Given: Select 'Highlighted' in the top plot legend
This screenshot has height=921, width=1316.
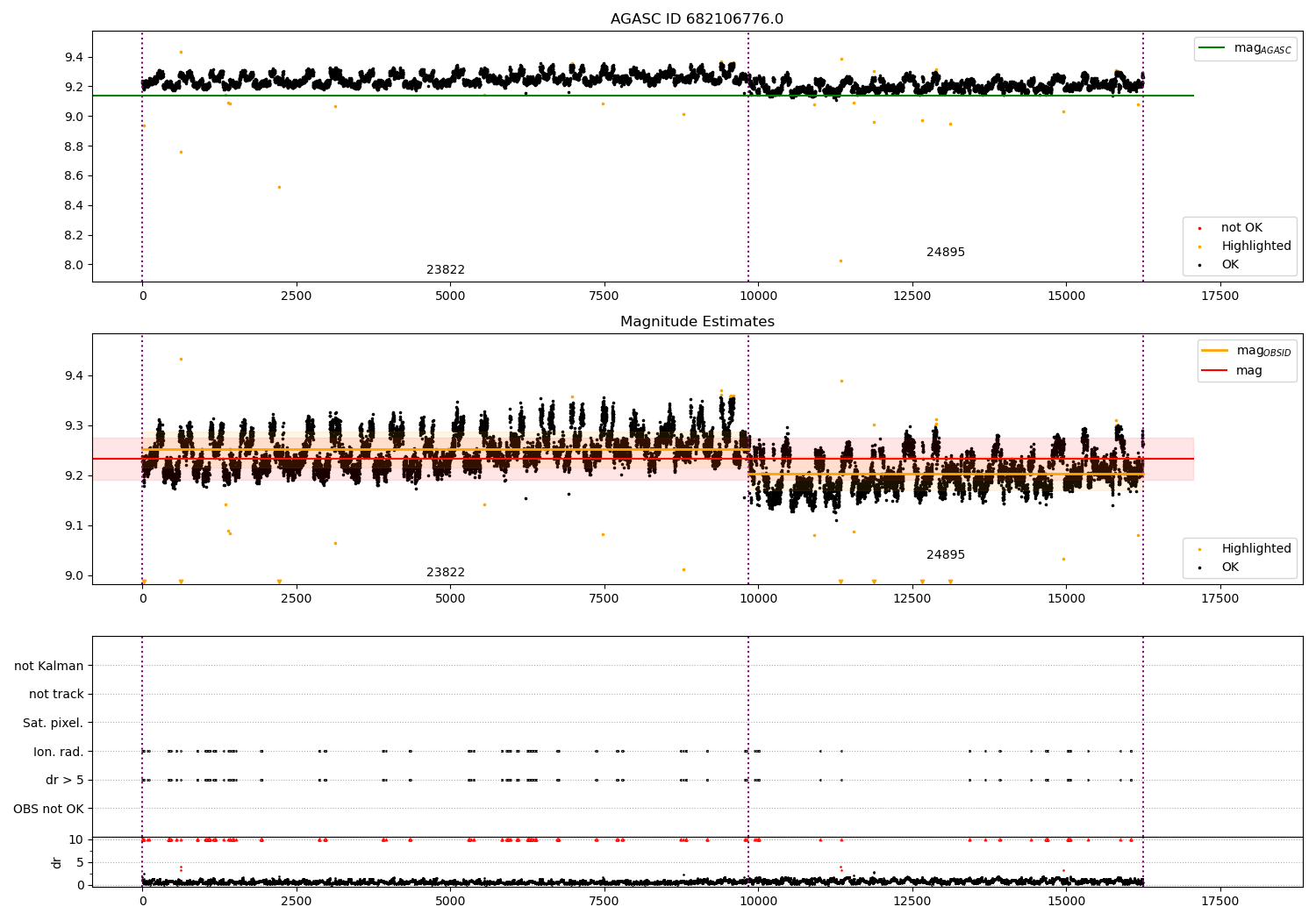Looking at the screenshot, I should click(1255, 246).
